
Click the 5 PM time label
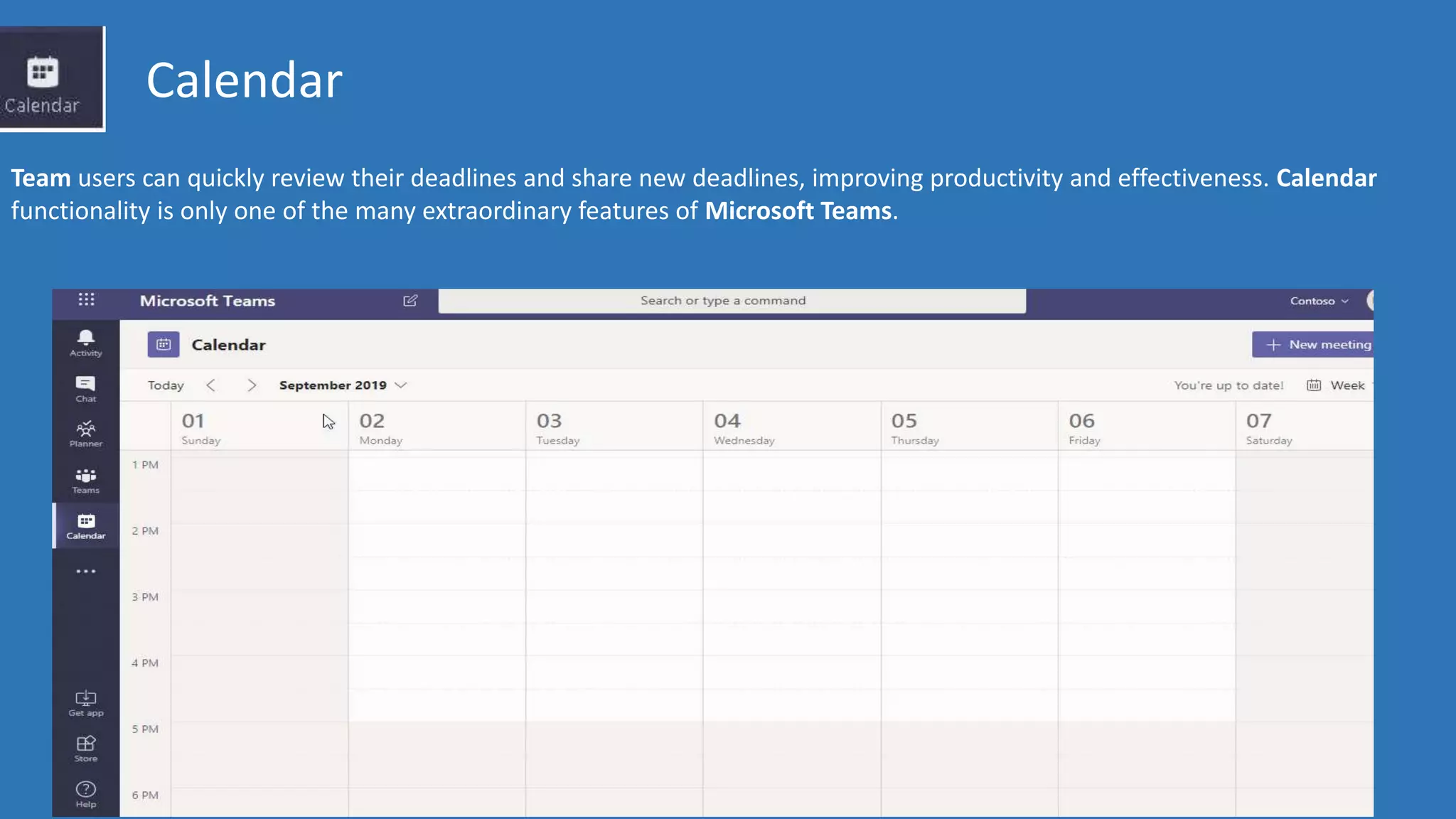pyautogui.click(x=145, y=729)
